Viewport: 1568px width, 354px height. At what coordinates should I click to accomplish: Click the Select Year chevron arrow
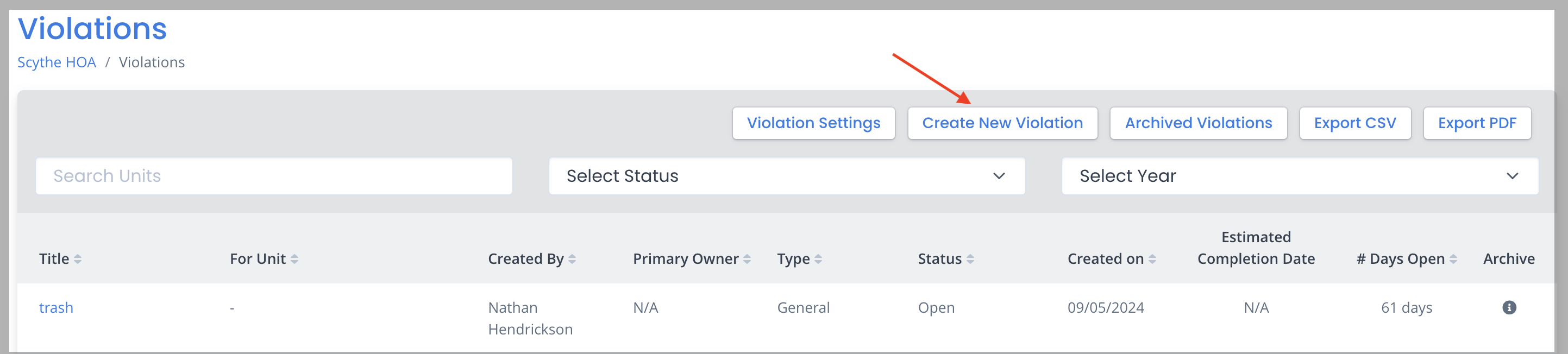(x=1512, y=176)
